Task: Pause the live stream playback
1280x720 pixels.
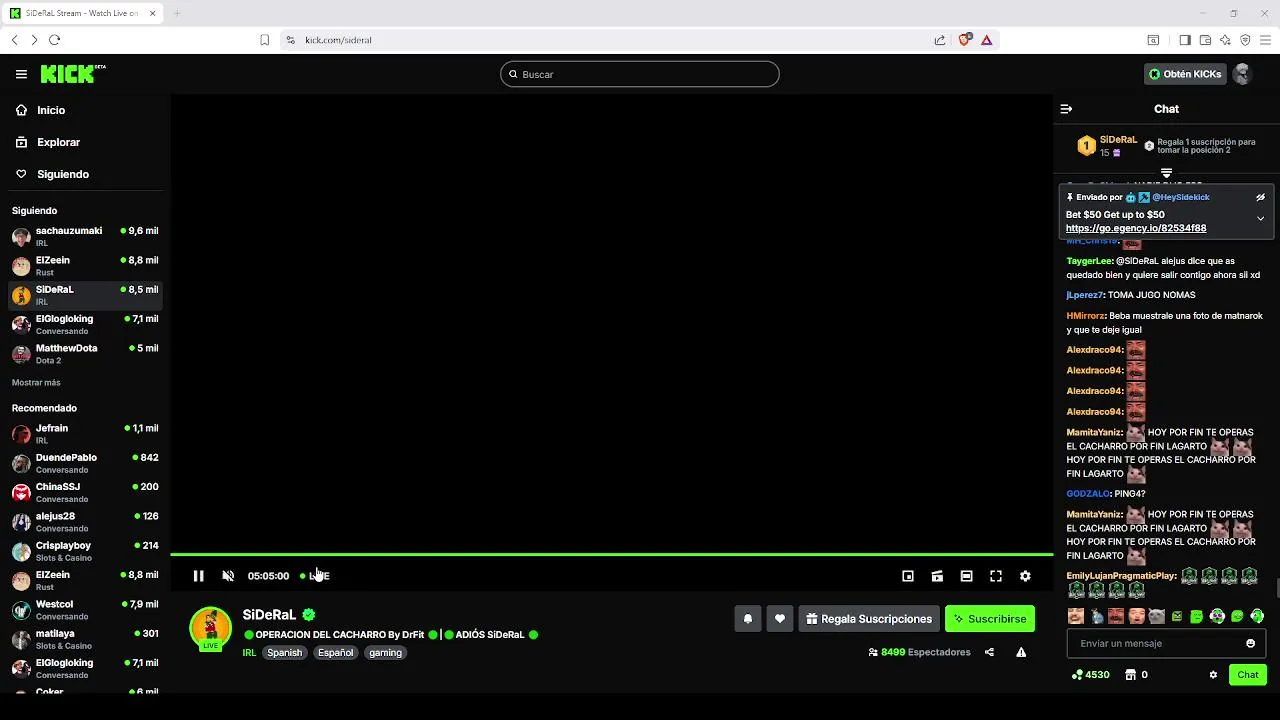Action: pyautogui.click(x=198, y=576)
